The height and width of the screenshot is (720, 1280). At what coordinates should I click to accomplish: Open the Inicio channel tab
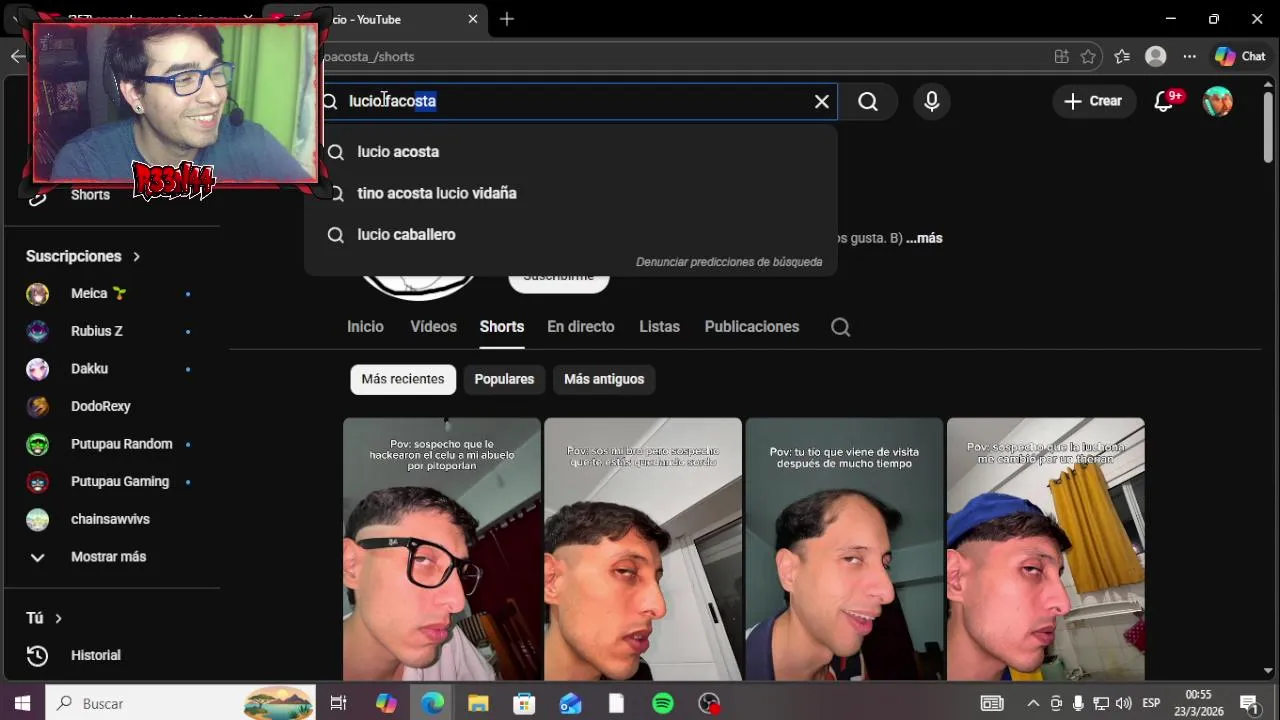coord(365,327)
